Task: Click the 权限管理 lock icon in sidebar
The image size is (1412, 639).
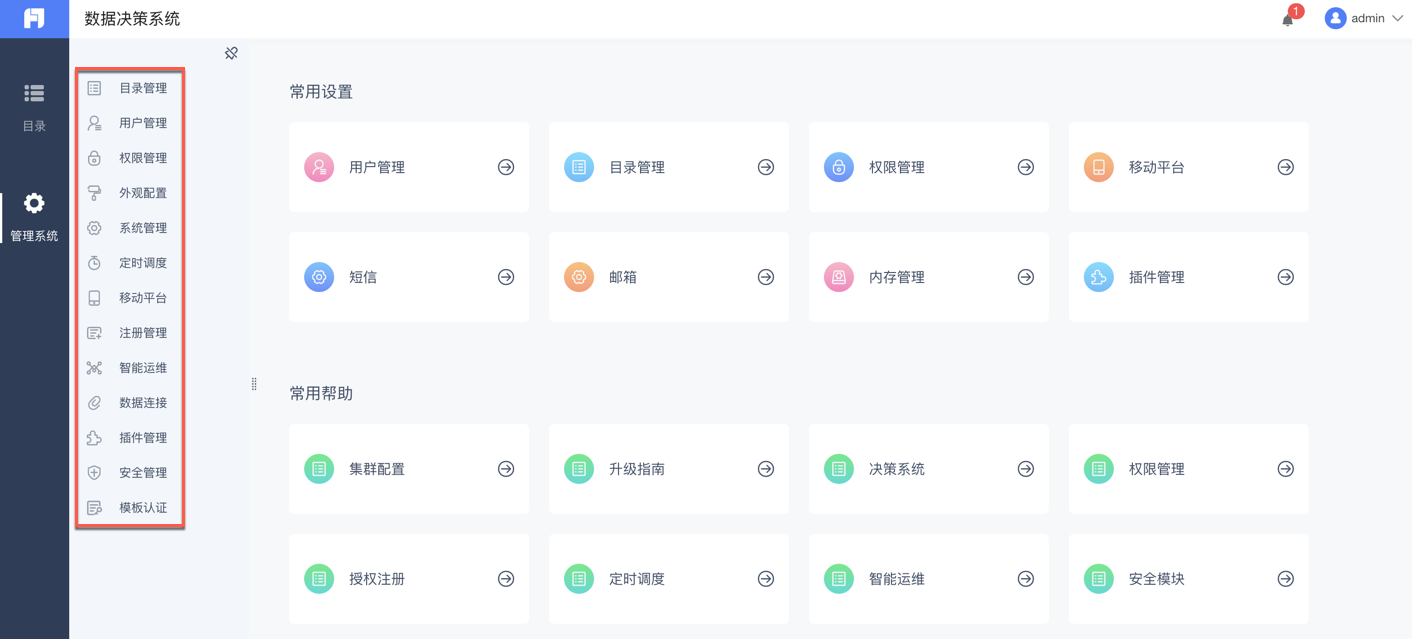Action: [x=94, y=158]
